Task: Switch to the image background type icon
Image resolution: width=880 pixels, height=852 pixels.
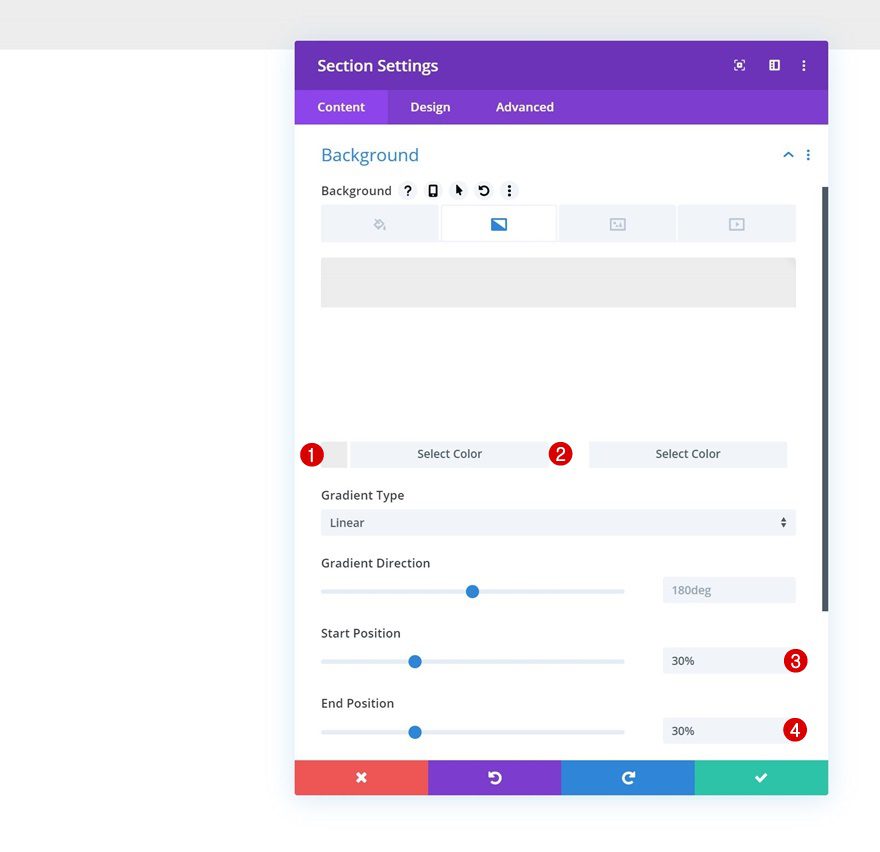Action: click(x=617, y=223)
